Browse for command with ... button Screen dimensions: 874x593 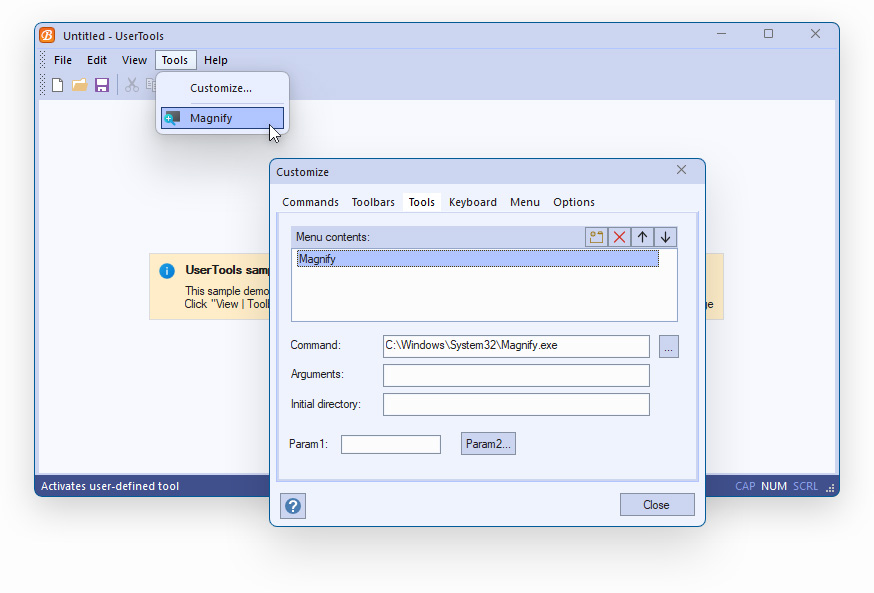(x=669, y=347)
